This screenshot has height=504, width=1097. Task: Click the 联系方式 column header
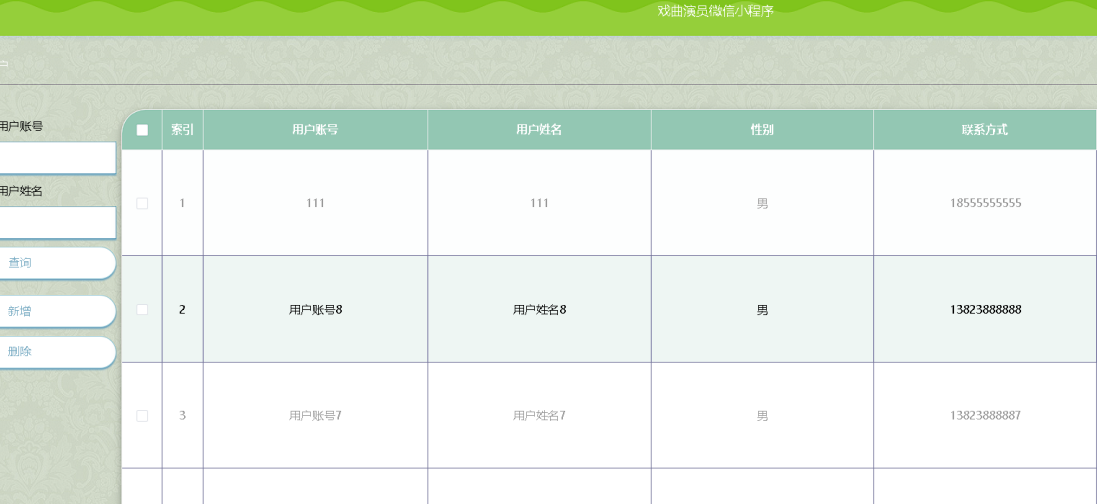click(x=985, y=130)
